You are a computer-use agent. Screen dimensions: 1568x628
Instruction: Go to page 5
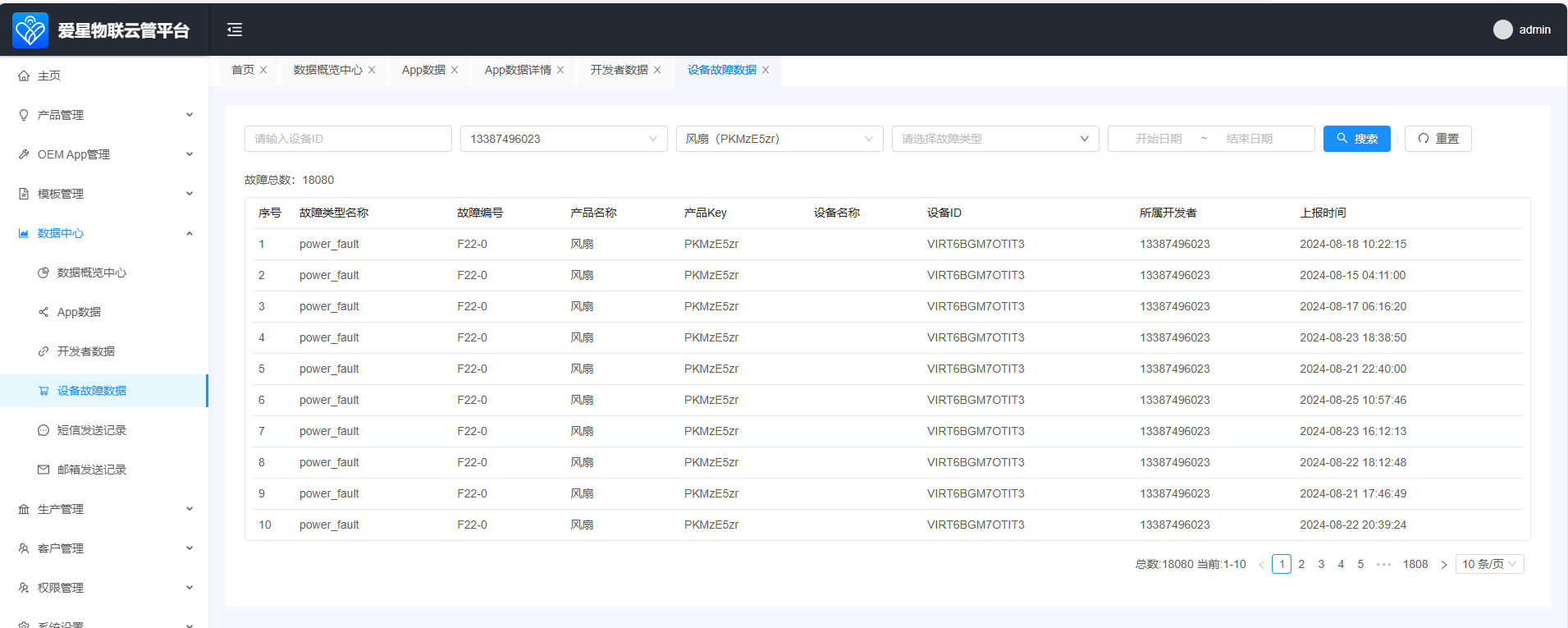(1360, 564)
